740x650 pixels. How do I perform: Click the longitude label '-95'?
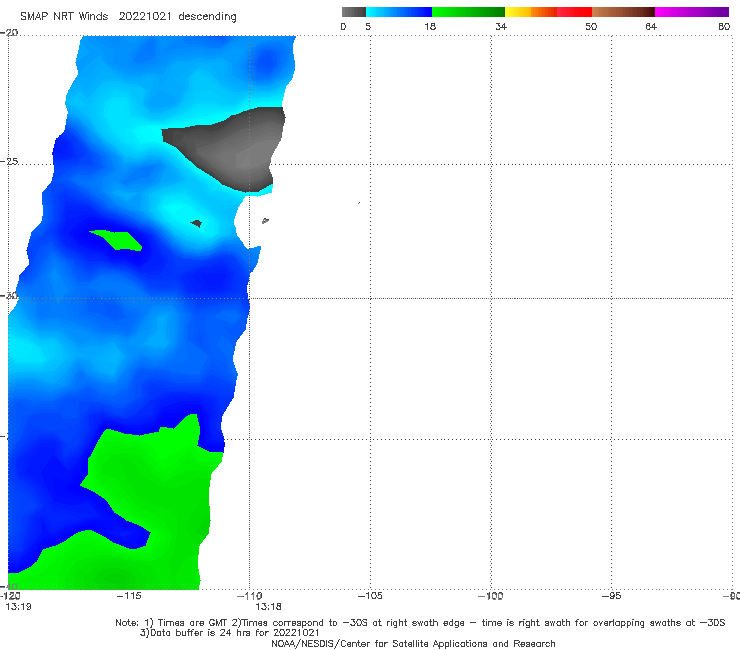coord(611,596)
